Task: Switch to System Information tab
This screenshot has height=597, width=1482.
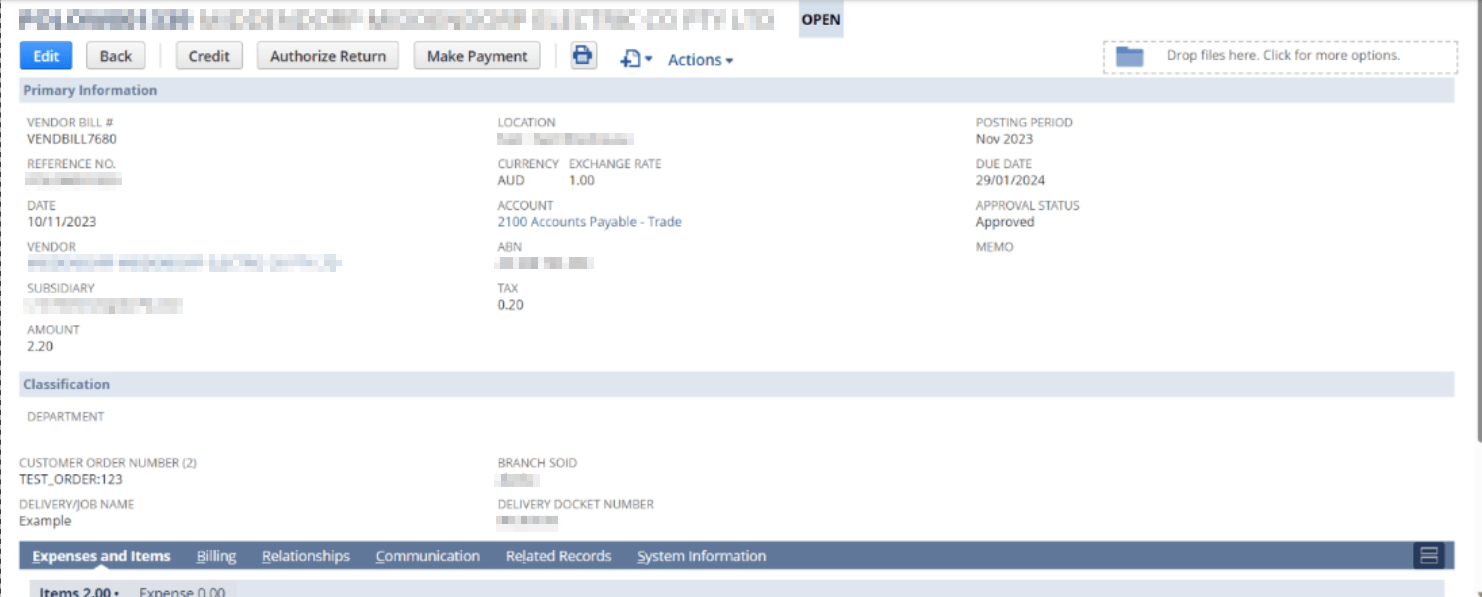Action: (701, 555)
